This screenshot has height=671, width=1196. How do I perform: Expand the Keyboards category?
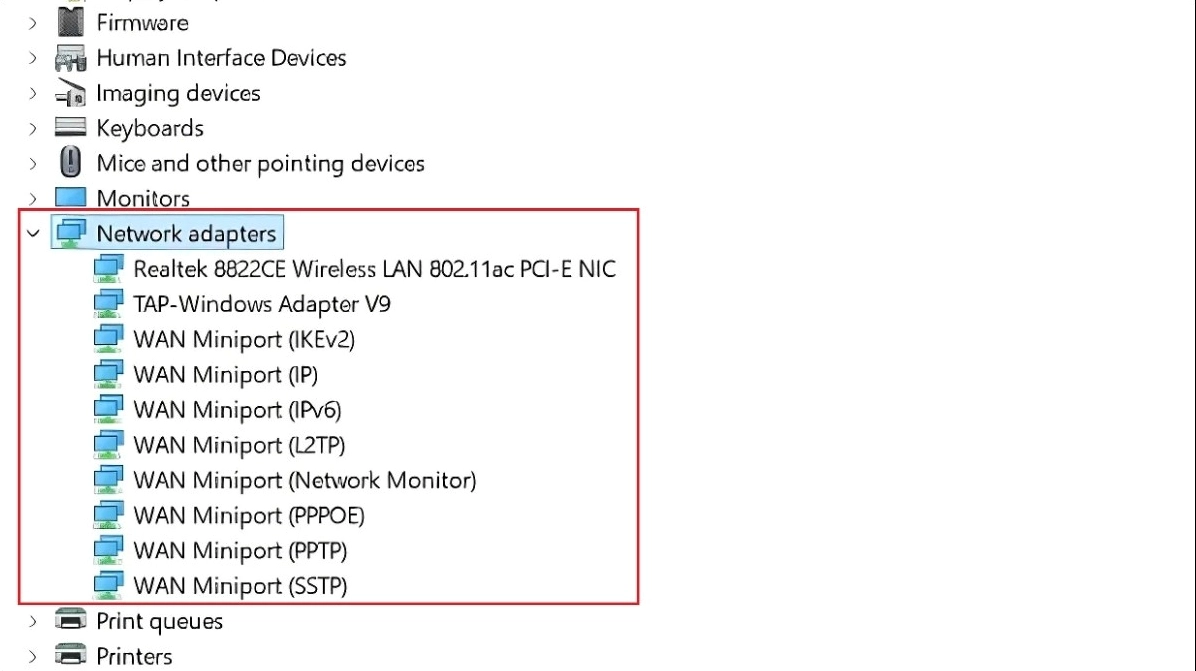point(33,129)
